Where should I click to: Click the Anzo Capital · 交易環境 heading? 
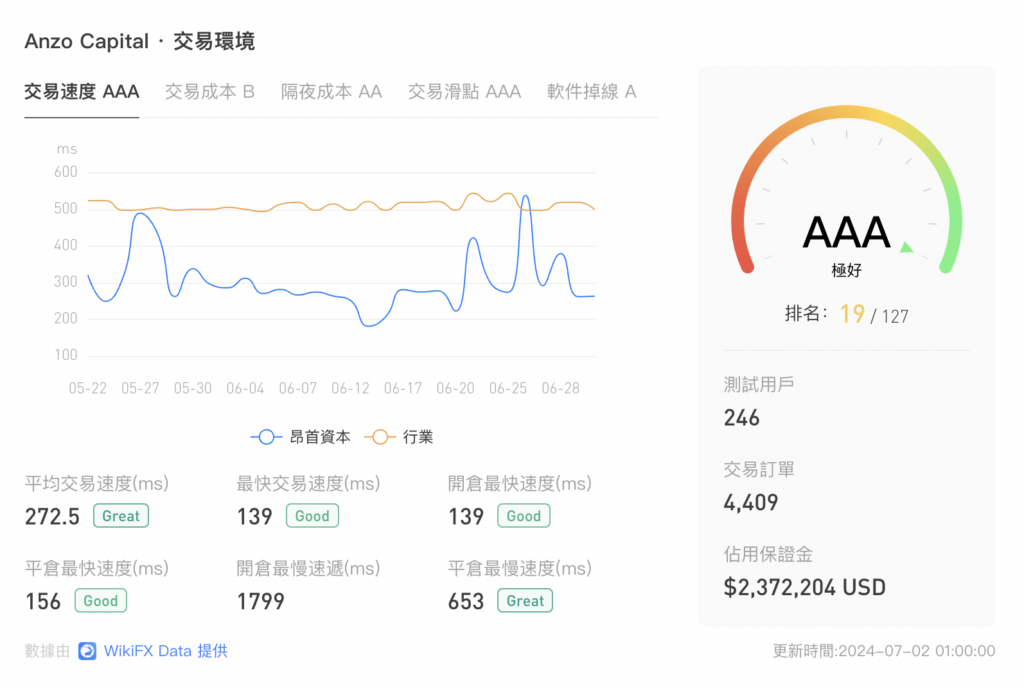140,41
